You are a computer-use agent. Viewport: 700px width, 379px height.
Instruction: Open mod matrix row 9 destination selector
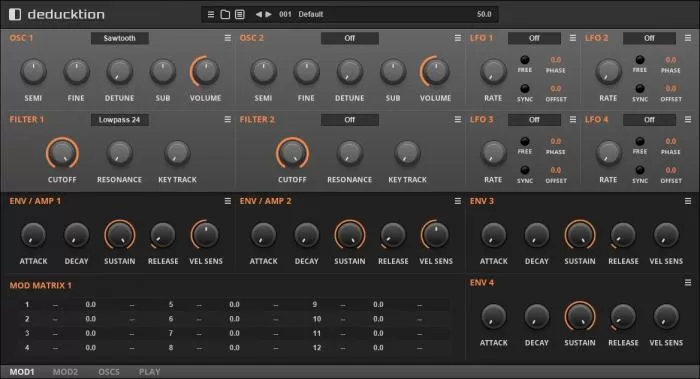pyautogui.click(x=420, y=304)
